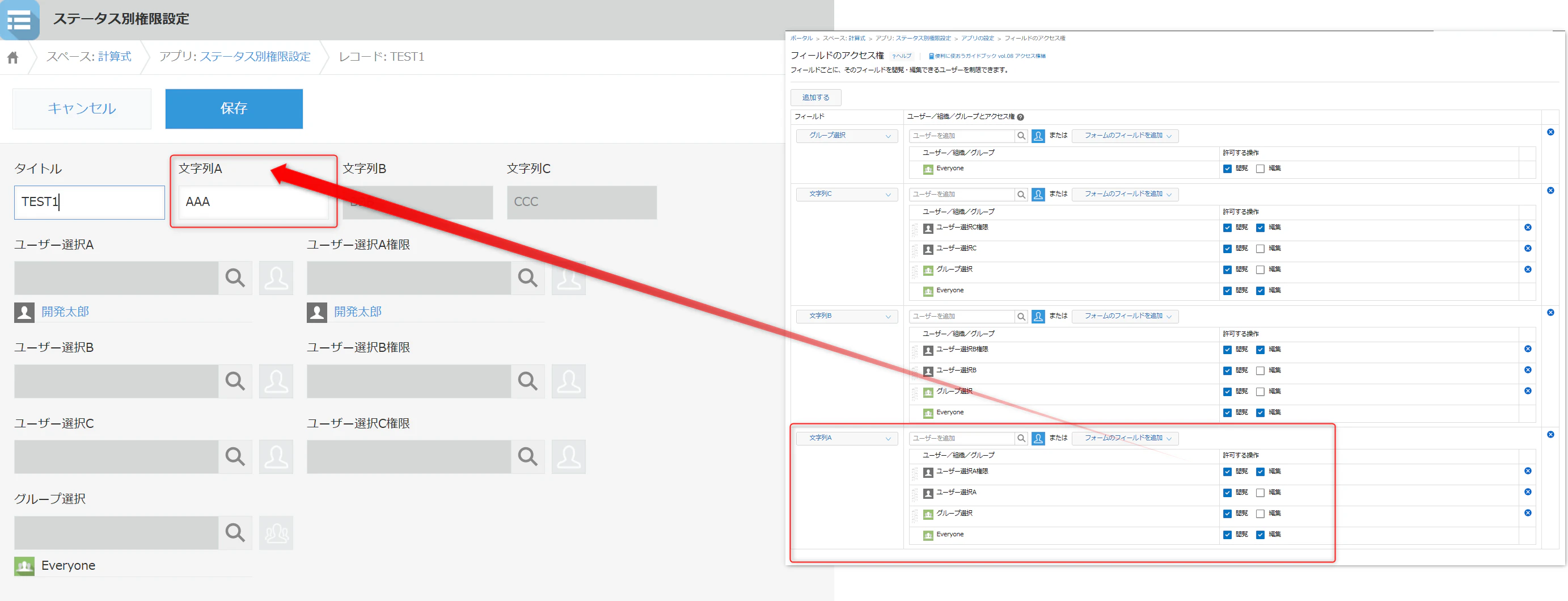The image size is (1568, 601).
Task: Click the キャンセル button
Action: pos(82,109)
